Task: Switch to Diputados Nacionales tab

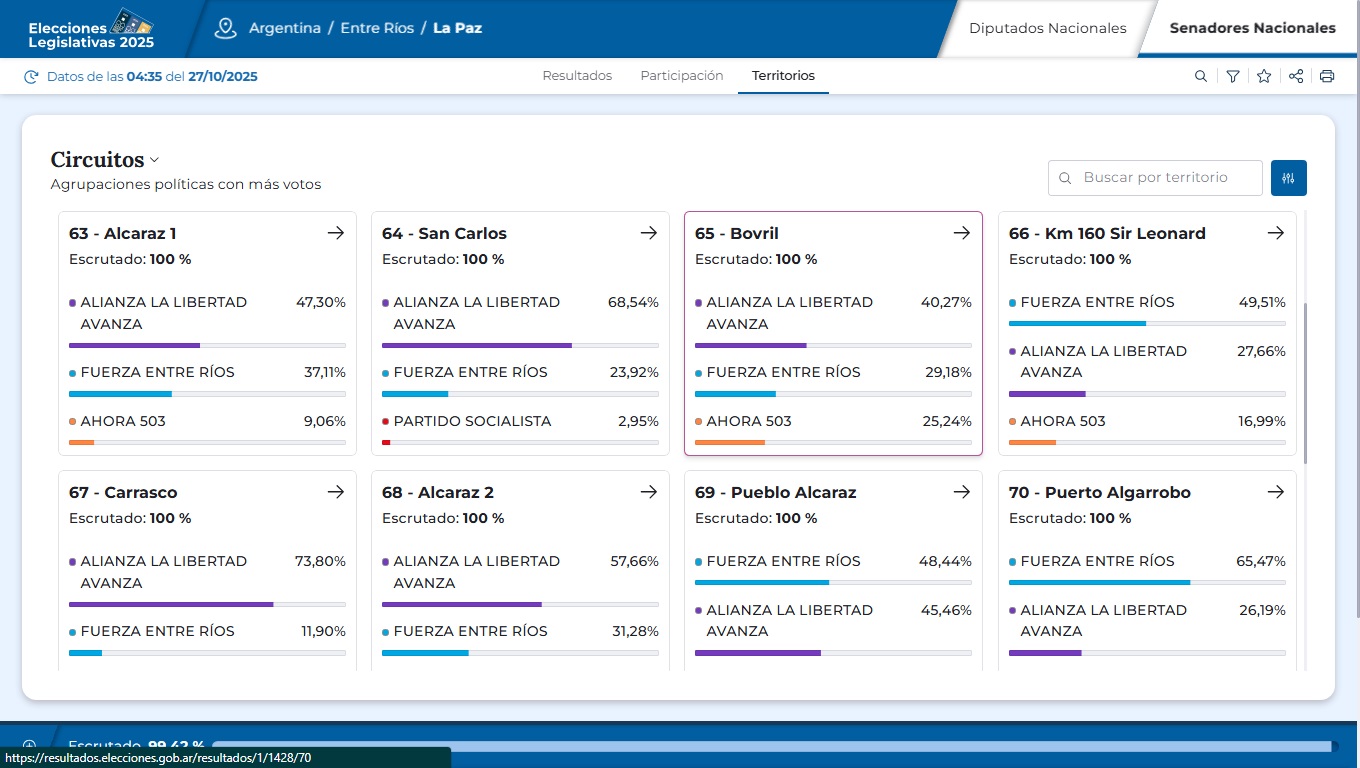Action: tap(1047, 28)
